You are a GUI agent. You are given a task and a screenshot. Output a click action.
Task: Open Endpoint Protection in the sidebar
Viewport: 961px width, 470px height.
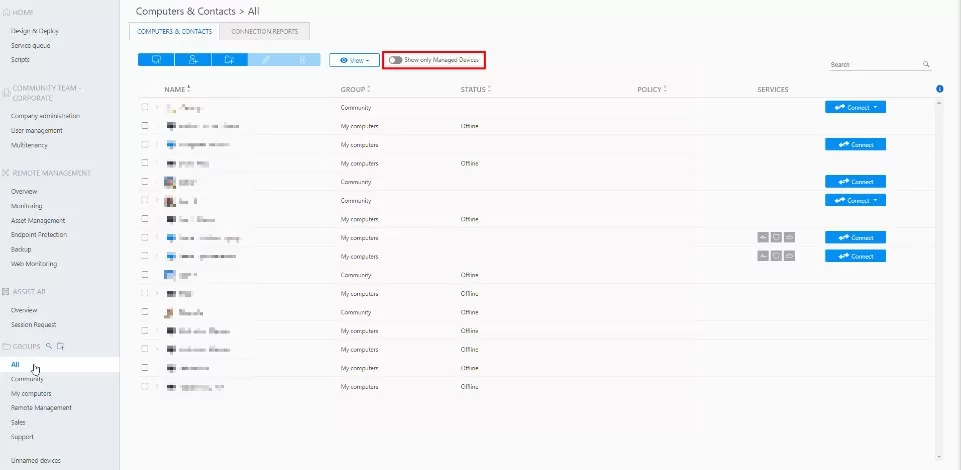pyautogui.click(x=39, y=234)
